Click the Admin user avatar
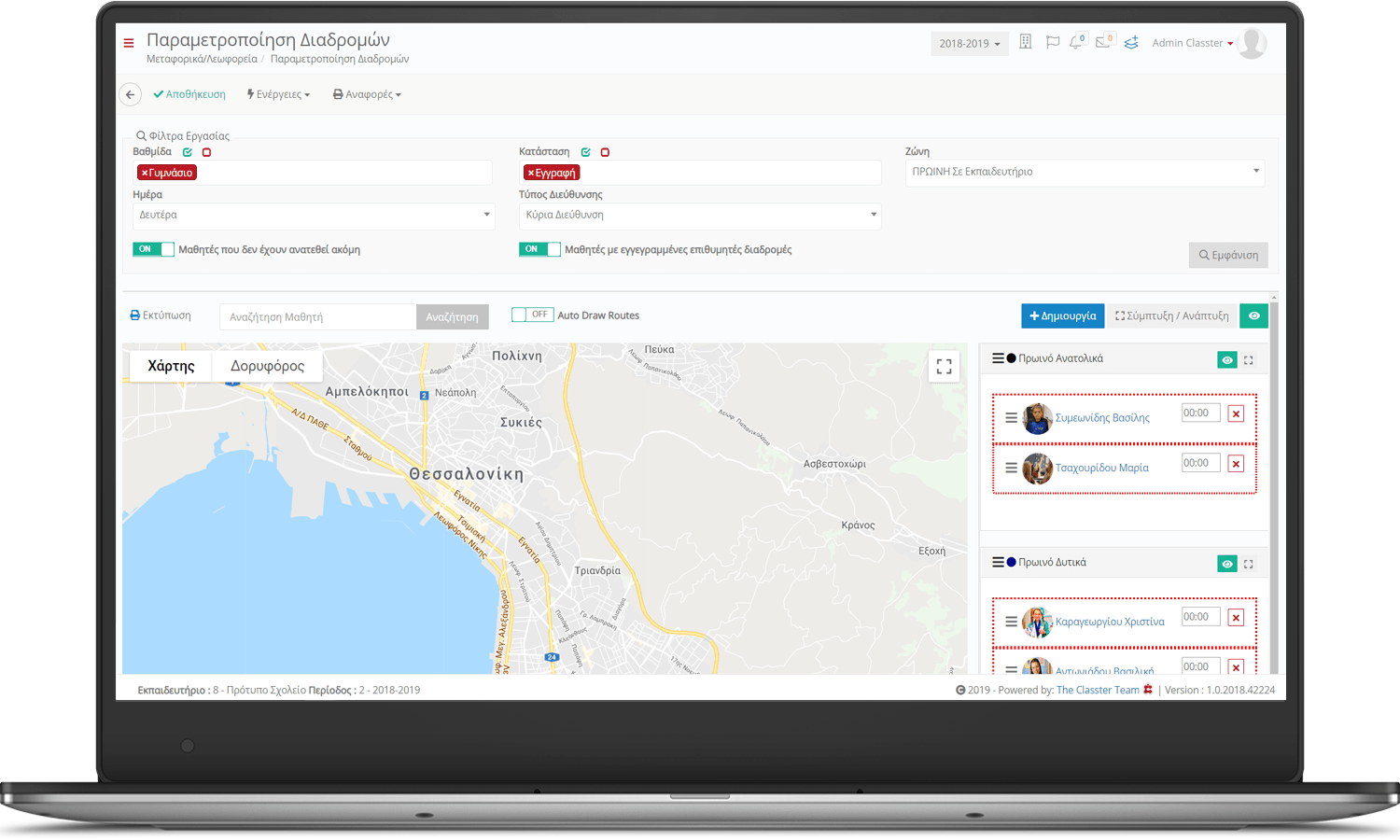The height and width of the screenshot is (840, 1400). [1252, 43]
